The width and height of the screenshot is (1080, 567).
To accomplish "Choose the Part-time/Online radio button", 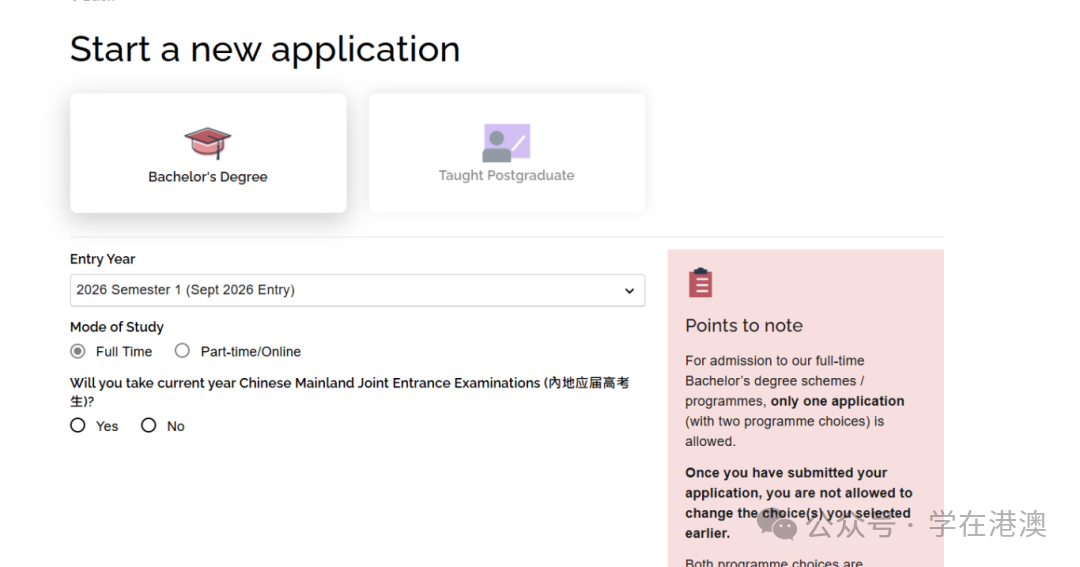I will point(182,351).
